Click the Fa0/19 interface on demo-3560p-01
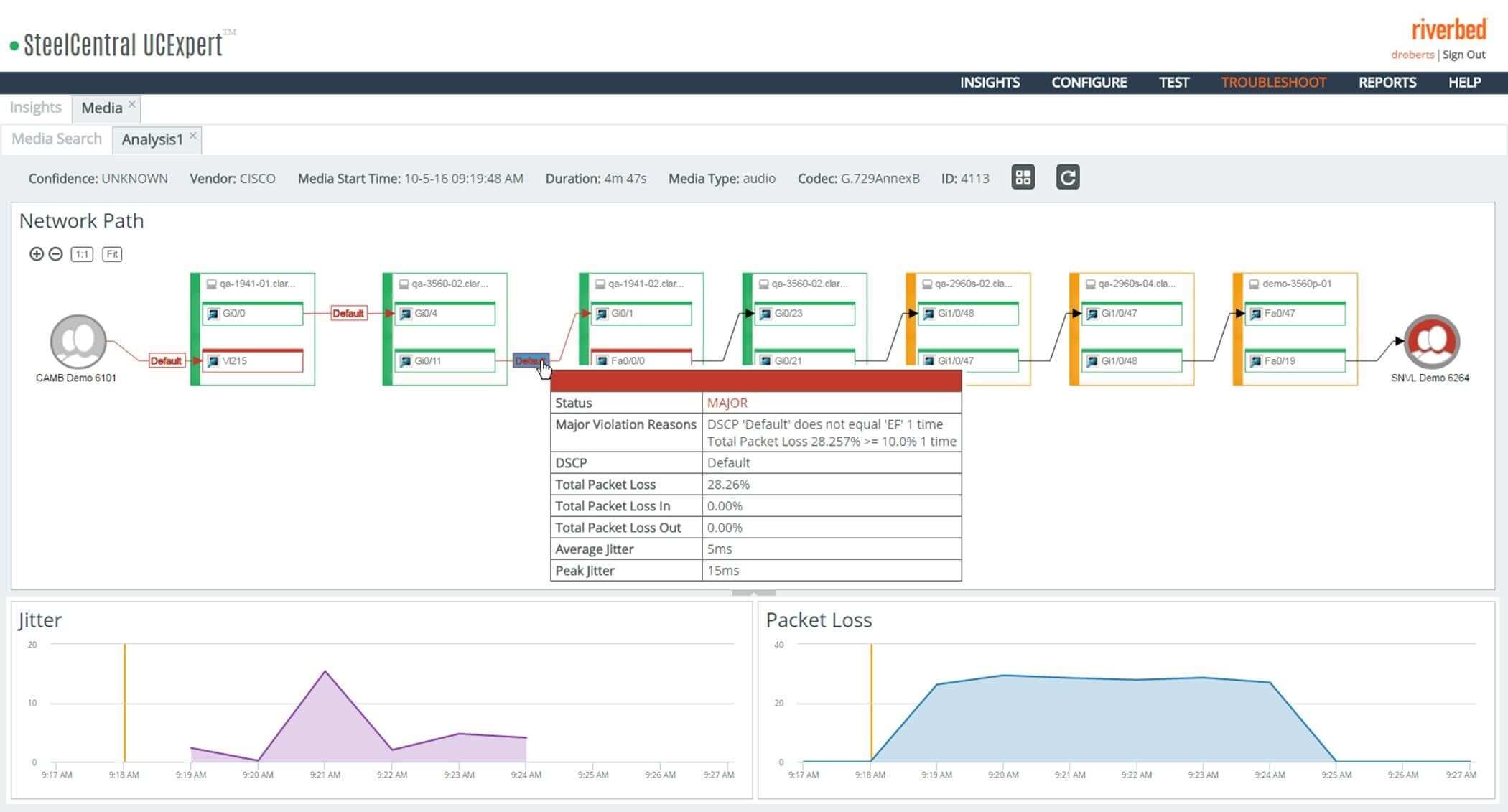The height and width of the screenshot is (812, 1508). [x=1295, y=360]
